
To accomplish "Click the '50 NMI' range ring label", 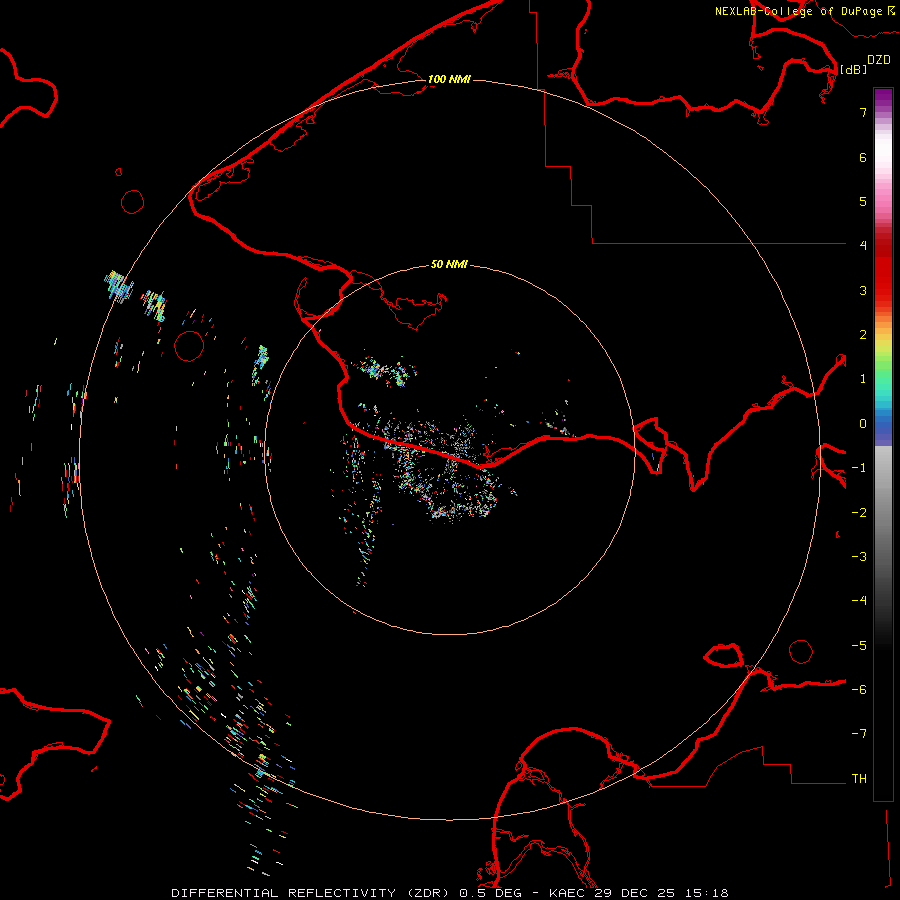I will (x=449, y=264).
